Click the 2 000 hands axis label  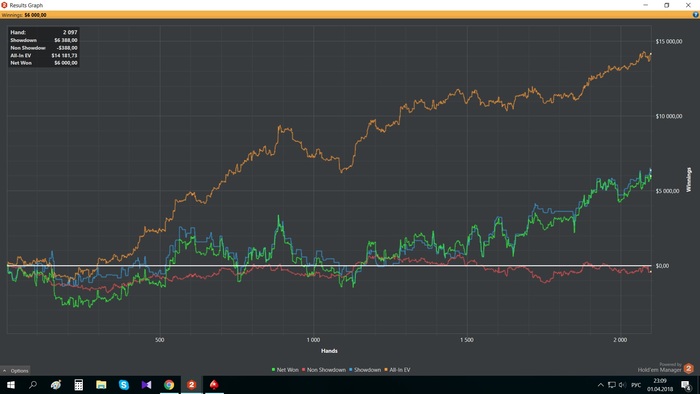[x=620, y=340]
